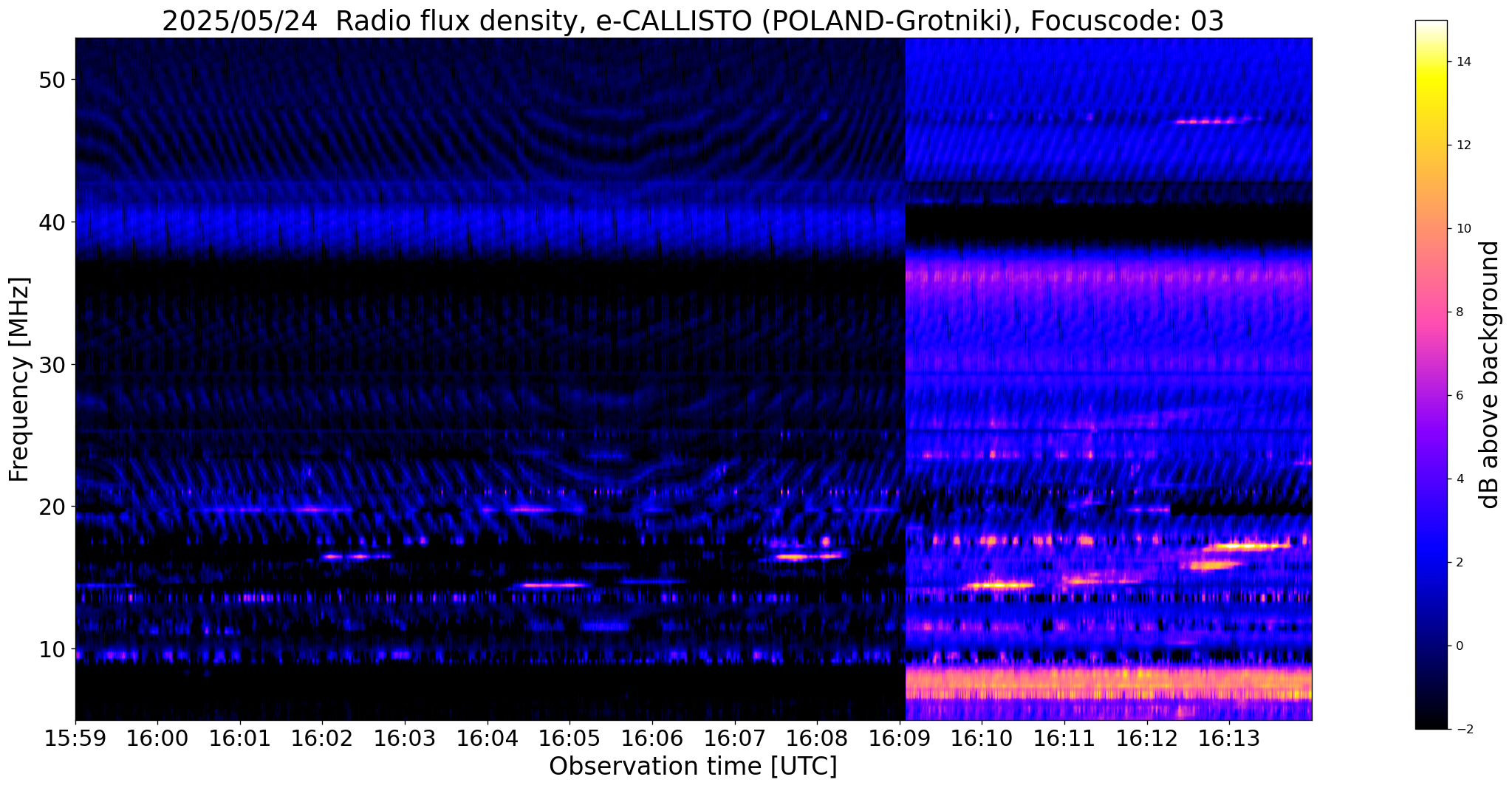The height and width of the screenshot is (788, 1512).
Task: Click the 16:06 time tick label
Action: (652, 739)
